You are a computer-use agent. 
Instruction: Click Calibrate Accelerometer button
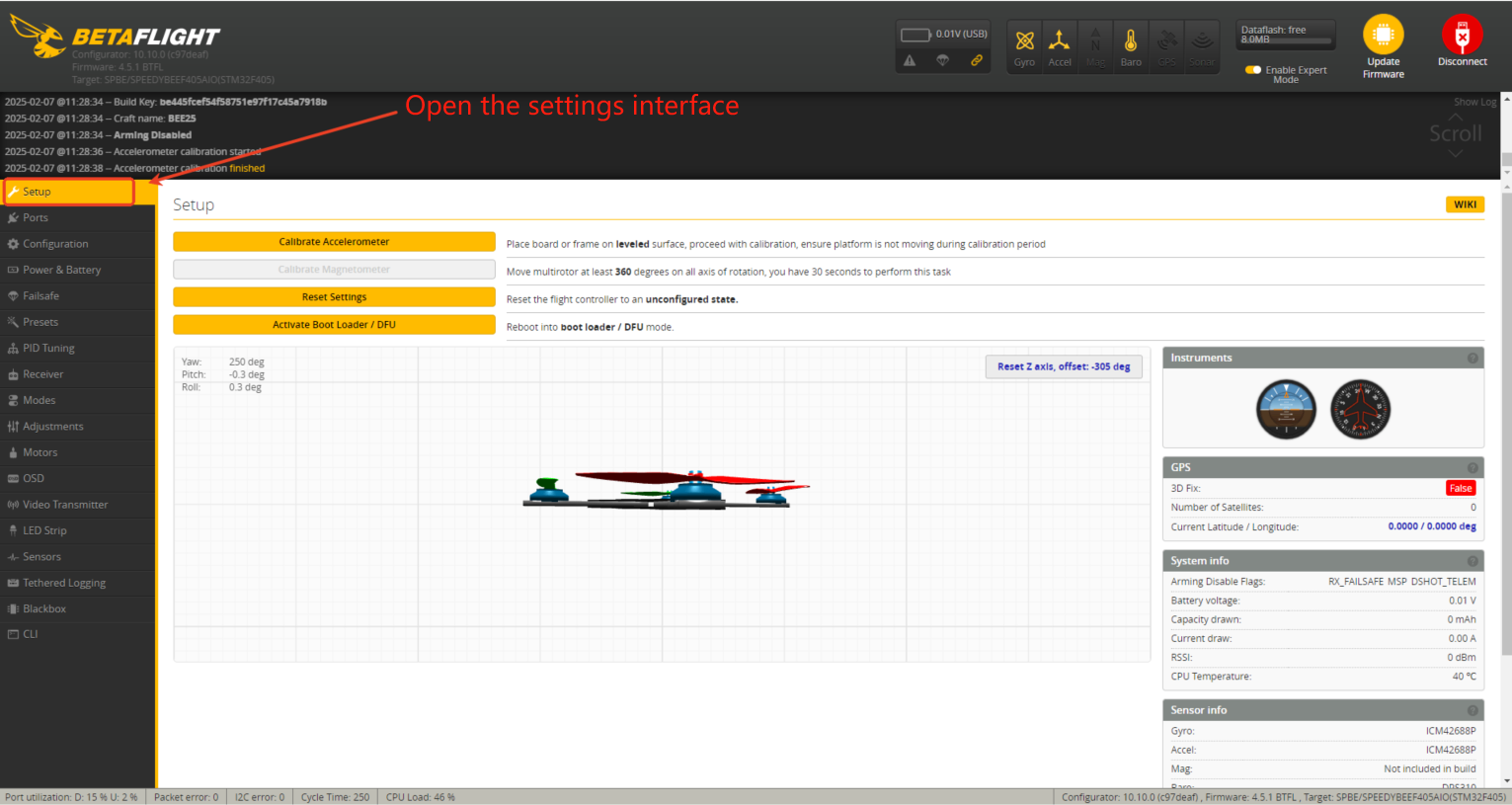[x=334, y=242]
